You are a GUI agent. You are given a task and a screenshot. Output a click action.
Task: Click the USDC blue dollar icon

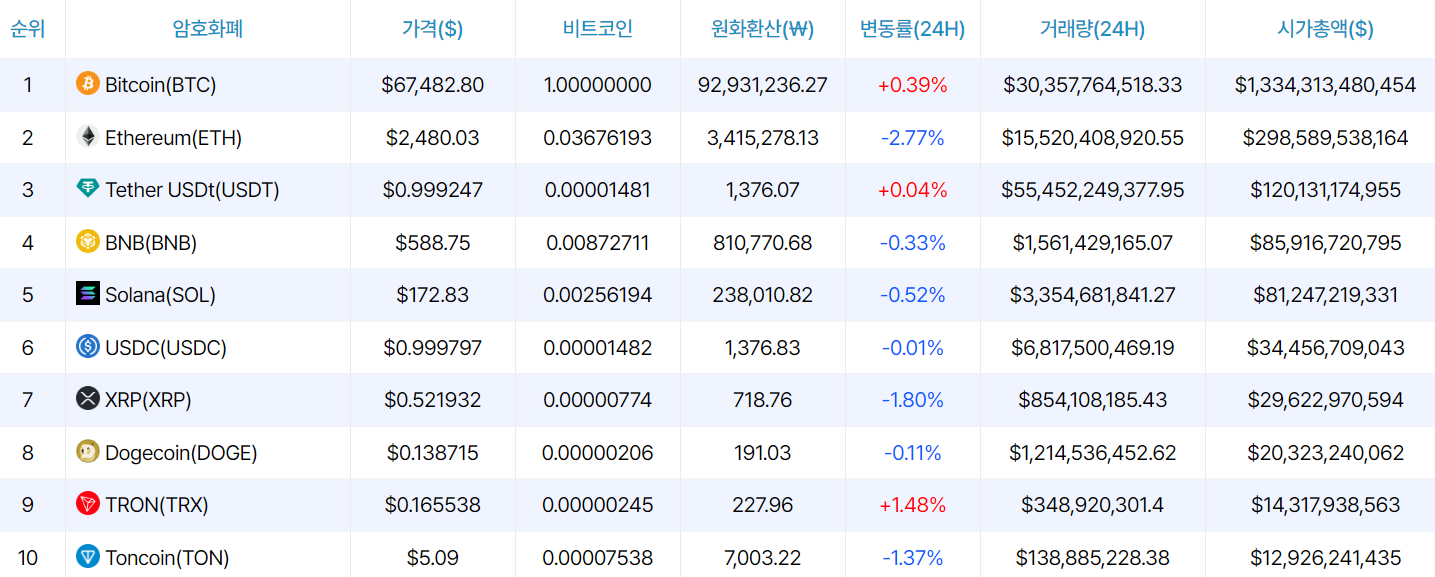tap(88, 347)
